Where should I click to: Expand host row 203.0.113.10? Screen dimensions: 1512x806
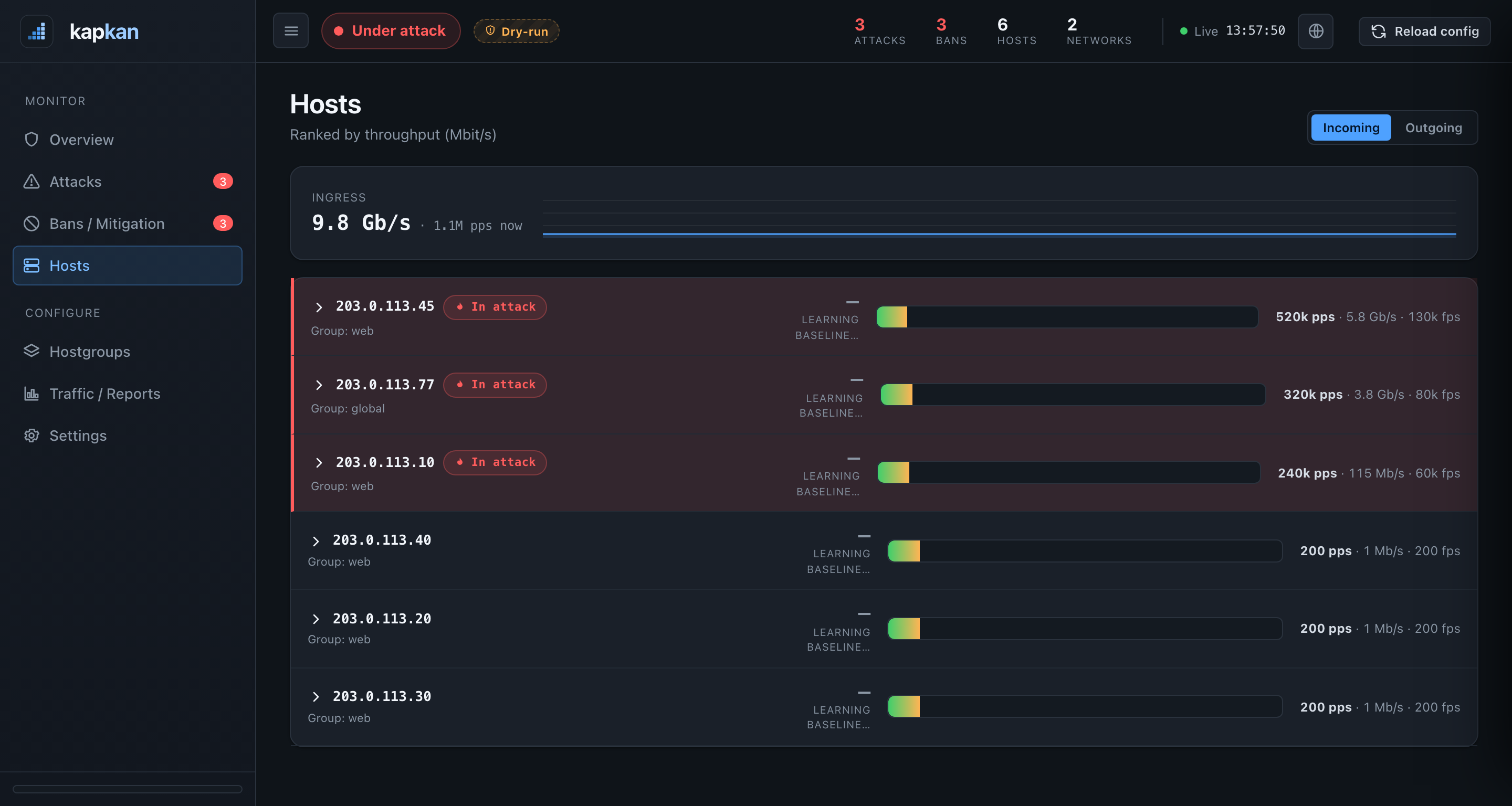coord(319,463)
